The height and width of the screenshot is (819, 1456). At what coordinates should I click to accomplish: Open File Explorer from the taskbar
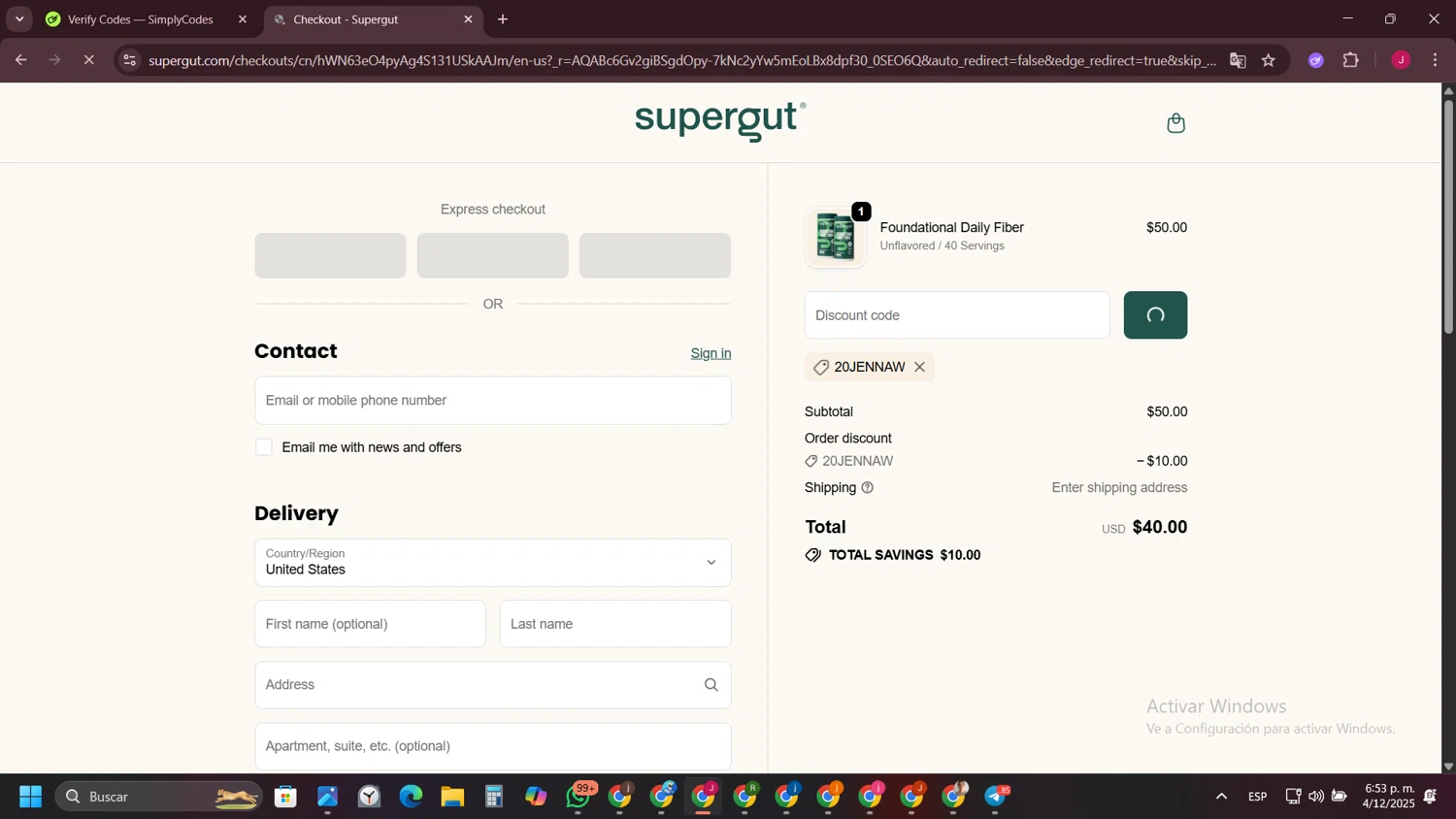pyautogui.click(x=452, y=797)
